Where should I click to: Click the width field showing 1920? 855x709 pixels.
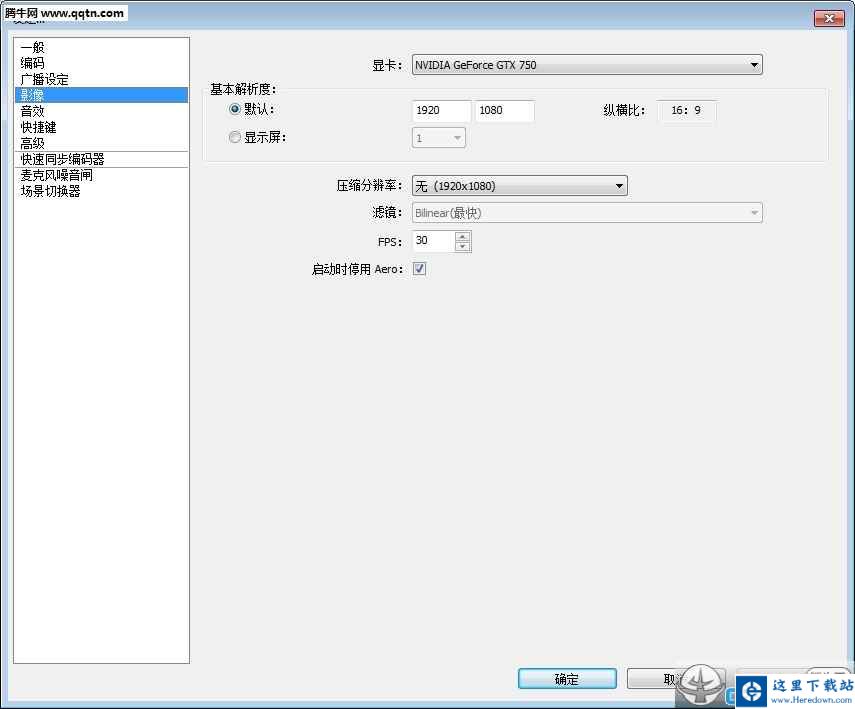coord(441,110)
